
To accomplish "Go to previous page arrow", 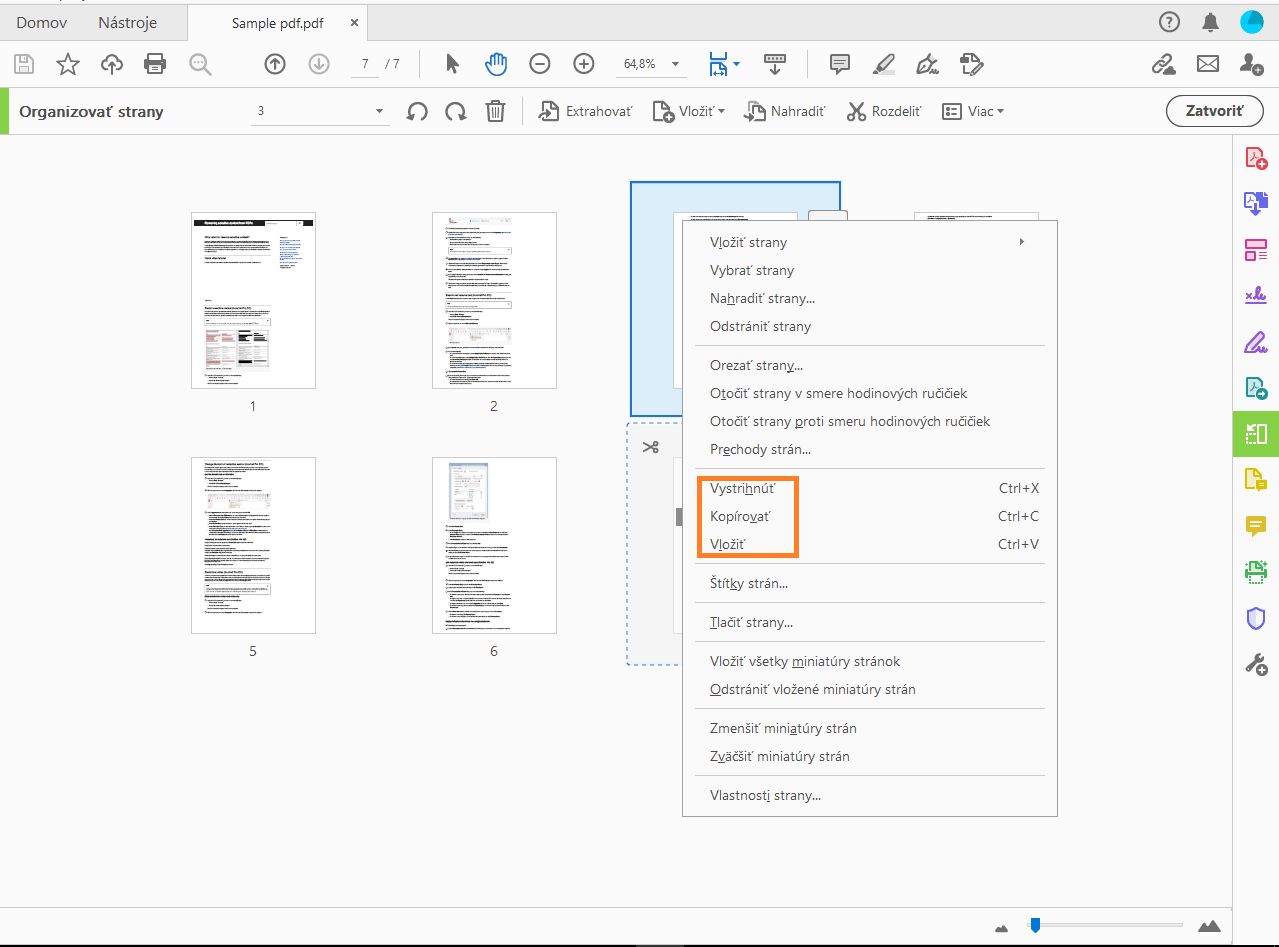I will coord(275,65).
